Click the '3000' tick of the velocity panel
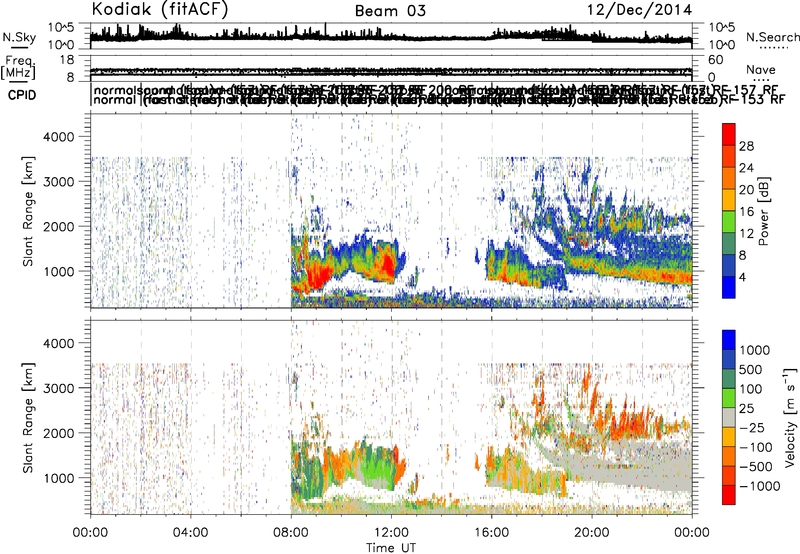 pyautogui.click(x=58, y=388)
